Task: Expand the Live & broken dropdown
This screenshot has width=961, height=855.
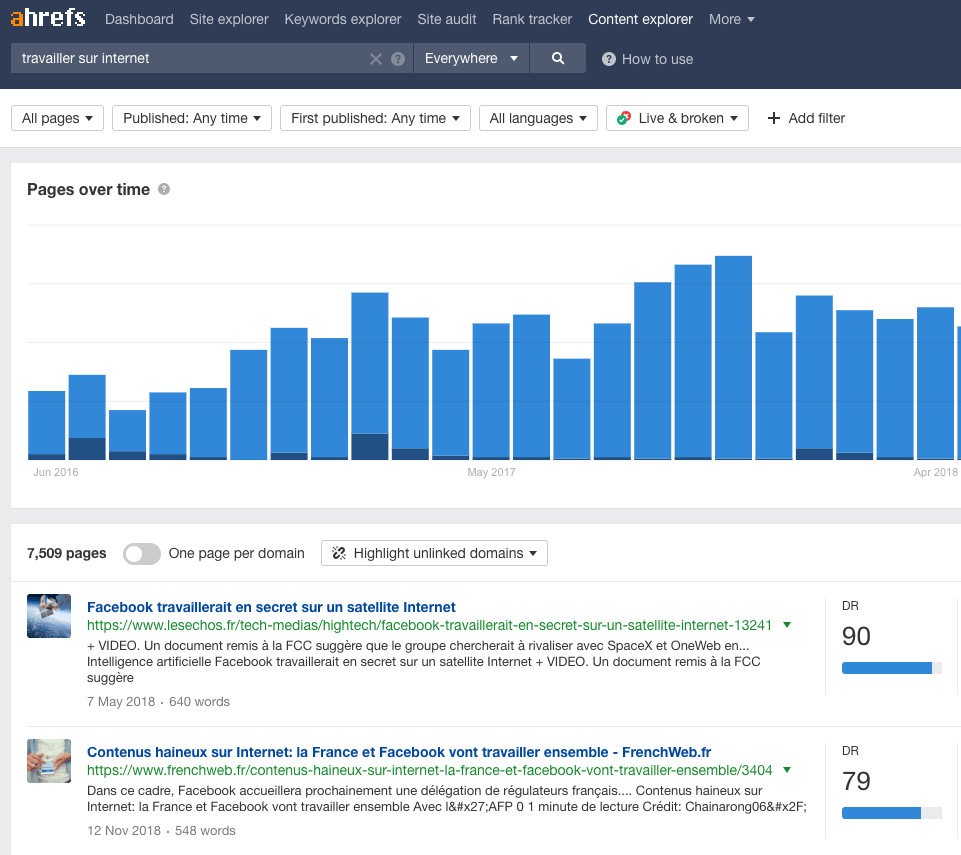Action: tap(677, 118)
